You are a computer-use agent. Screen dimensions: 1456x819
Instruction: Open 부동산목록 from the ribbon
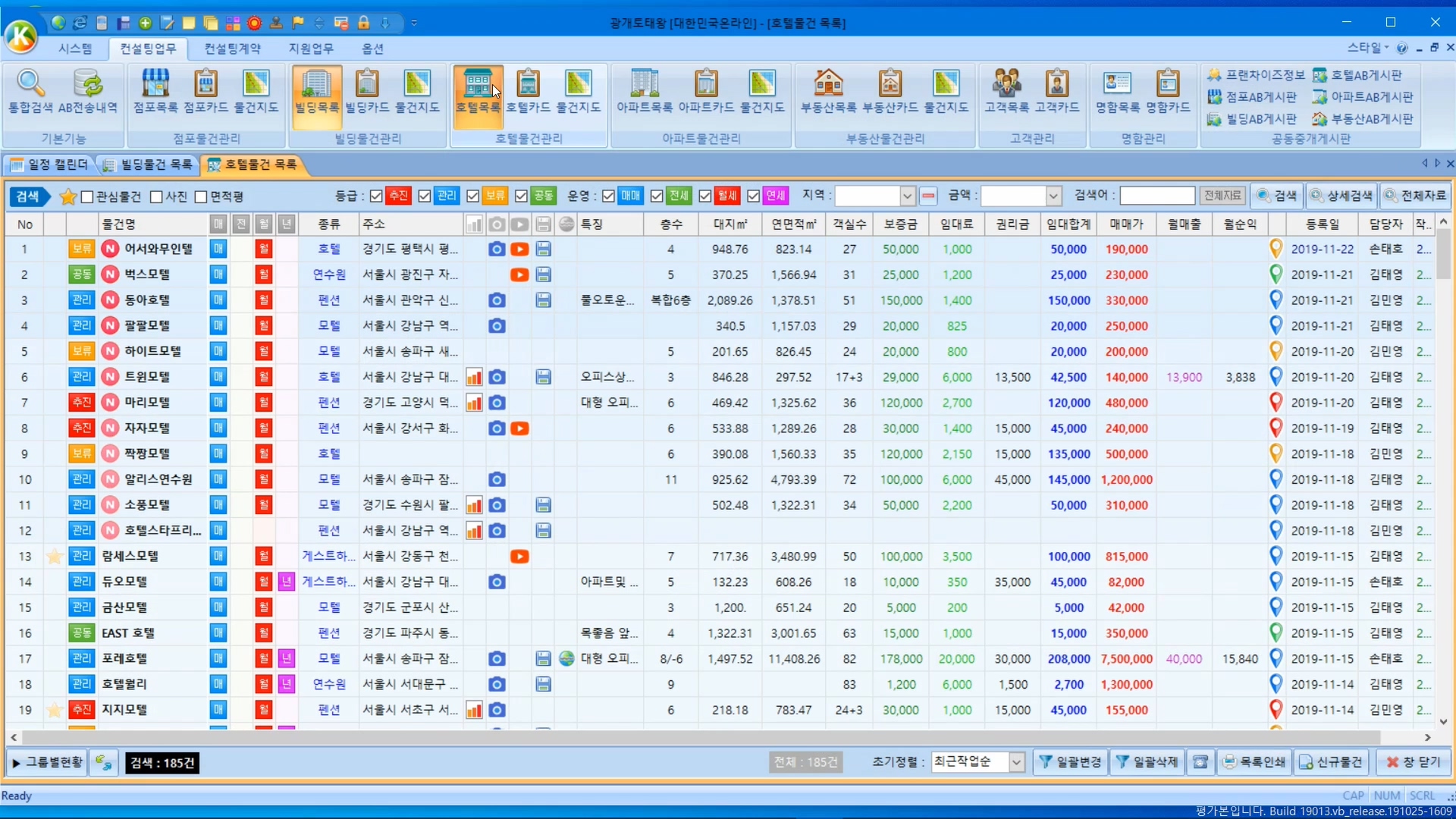click(828, 91)
